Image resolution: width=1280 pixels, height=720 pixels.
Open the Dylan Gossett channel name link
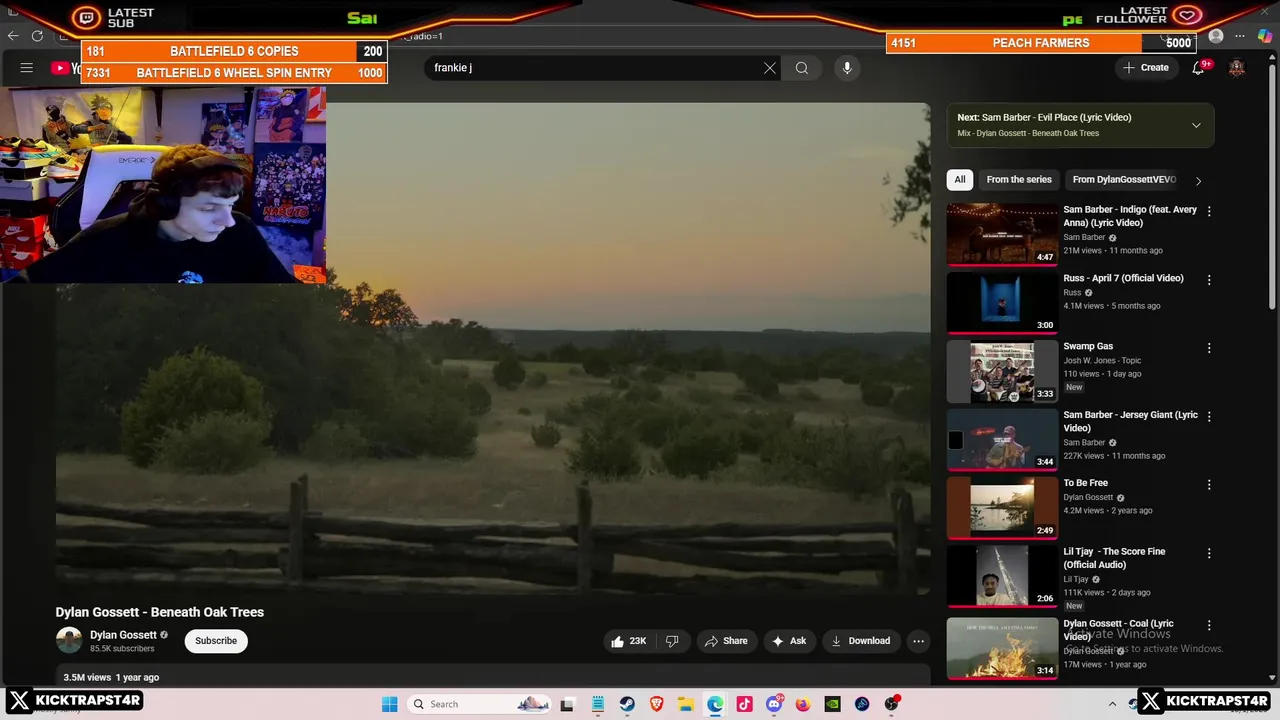click(x=123, y=635)
